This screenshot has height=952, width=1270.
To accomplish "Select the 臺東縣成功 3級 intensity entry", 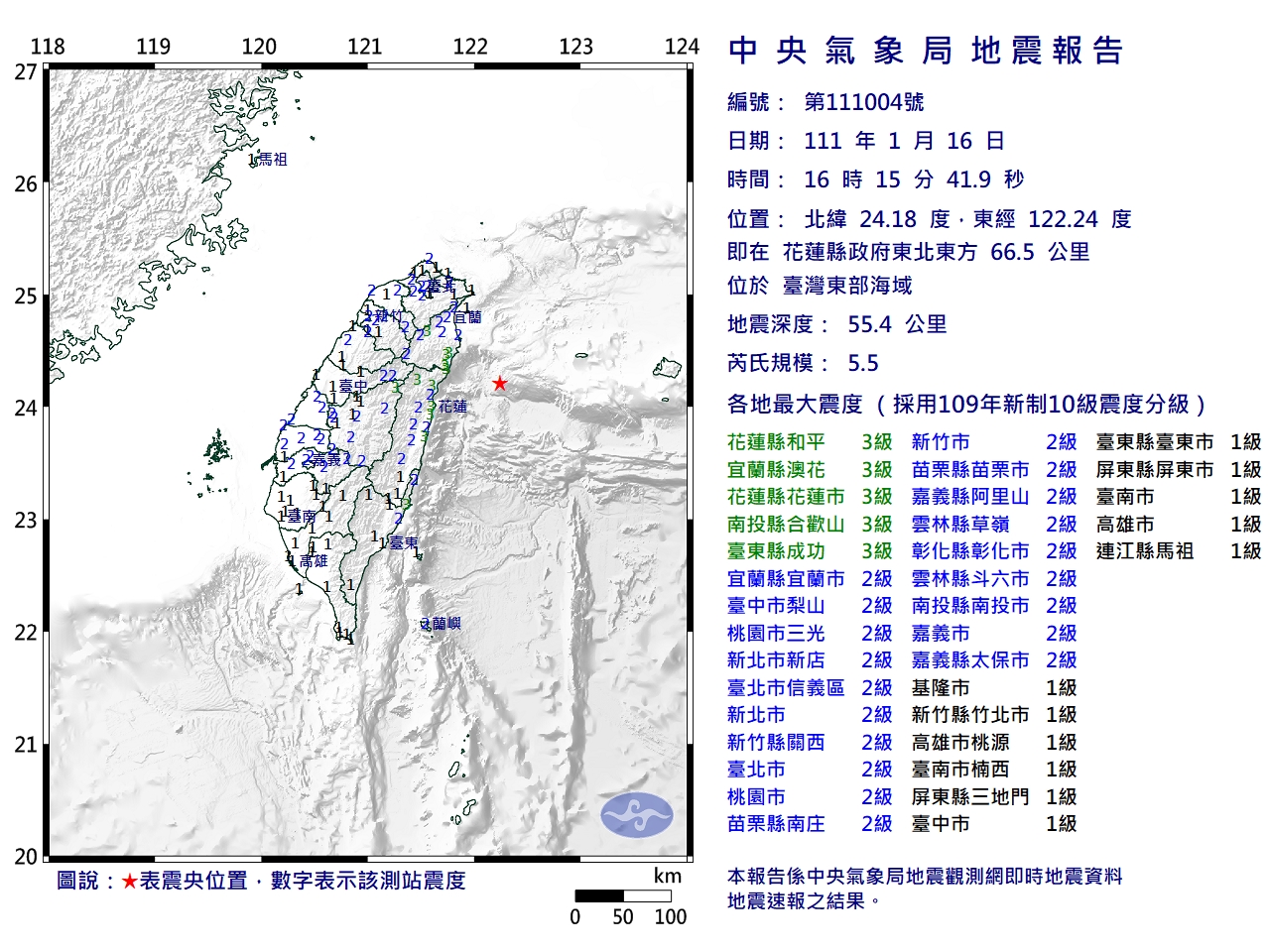I will [809, 551].
